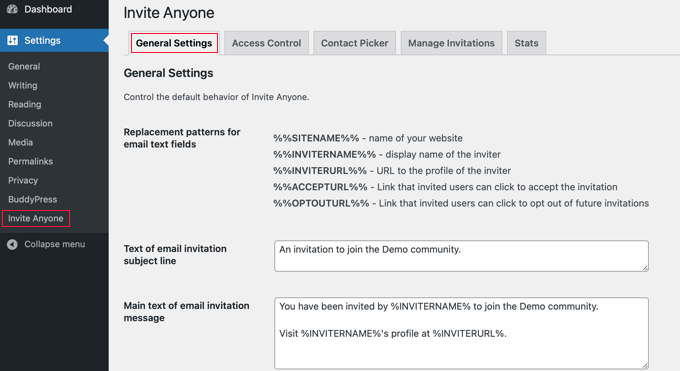
Task: Click the %%ACCEPTURL%% pattern text
Action: (x=320, y=187)
